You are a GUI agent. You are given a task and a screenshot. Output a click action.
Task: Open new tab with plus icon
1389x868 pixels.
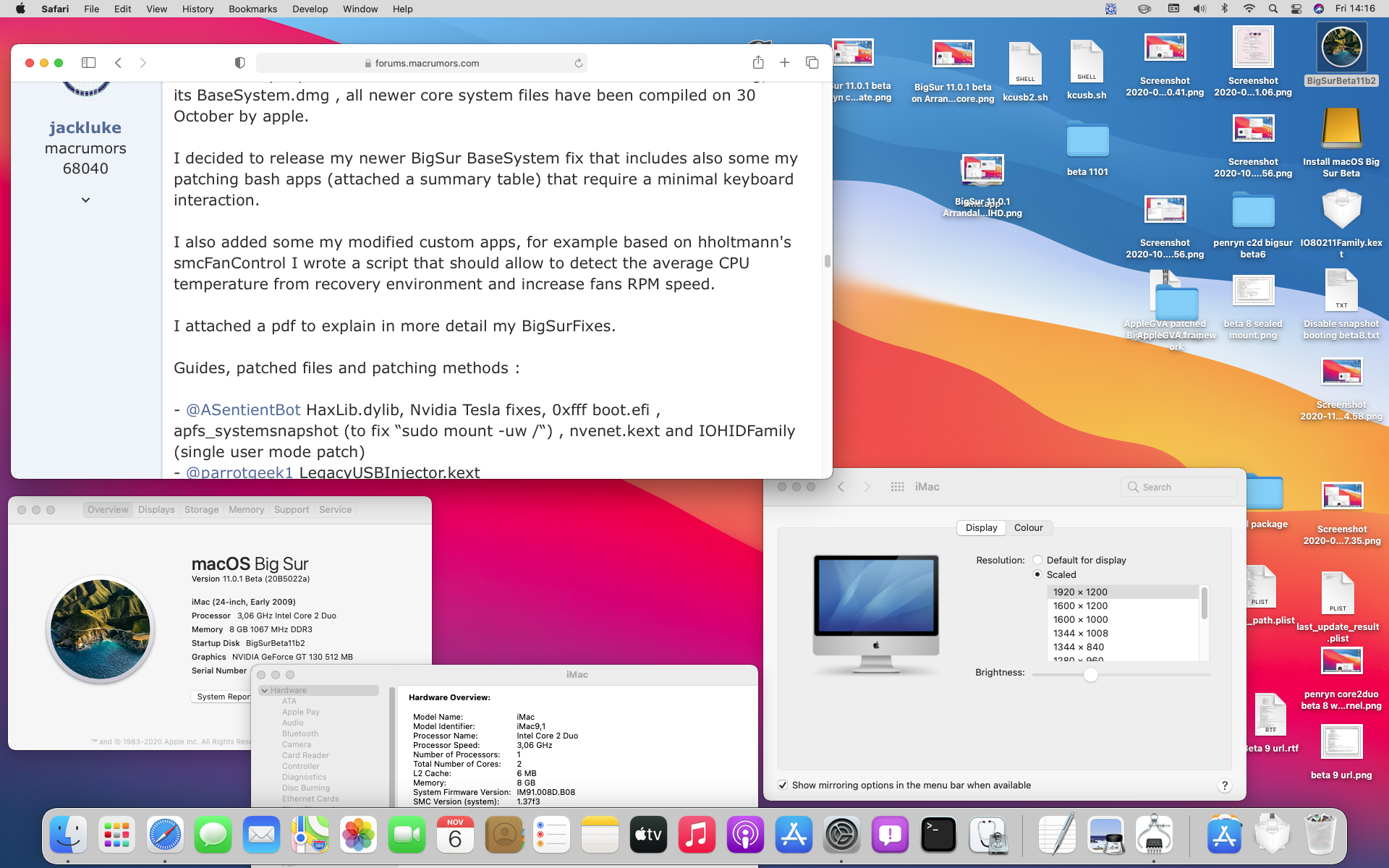tap(784, 63)
